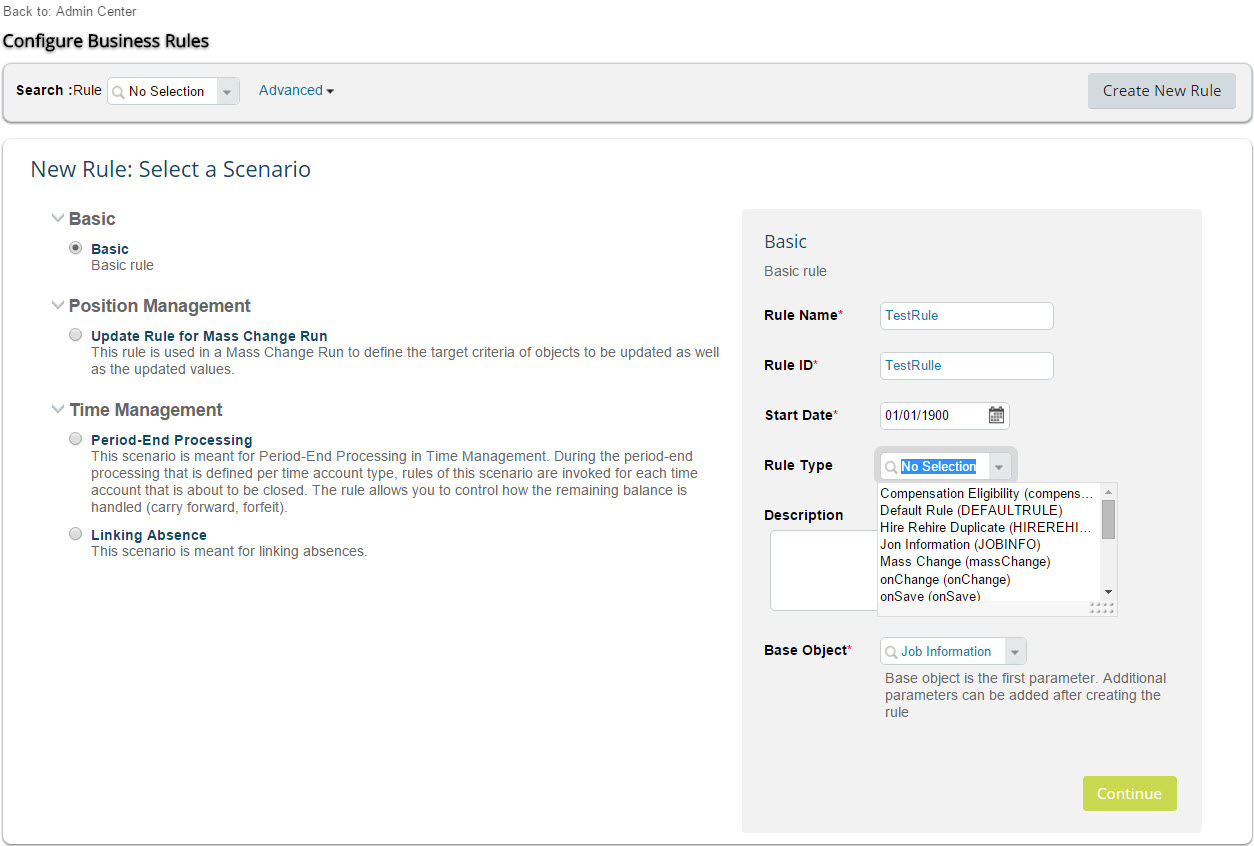Click the Create New Rule button
1254x846 pixels.
1162,91
